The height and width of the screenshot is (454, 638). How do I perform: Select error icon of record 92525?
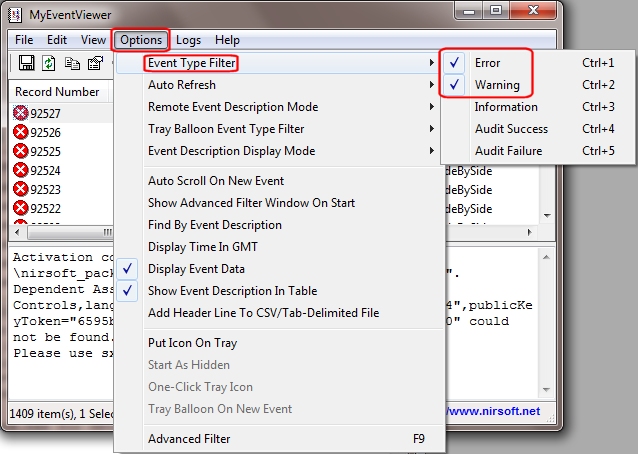pos(20,151)
